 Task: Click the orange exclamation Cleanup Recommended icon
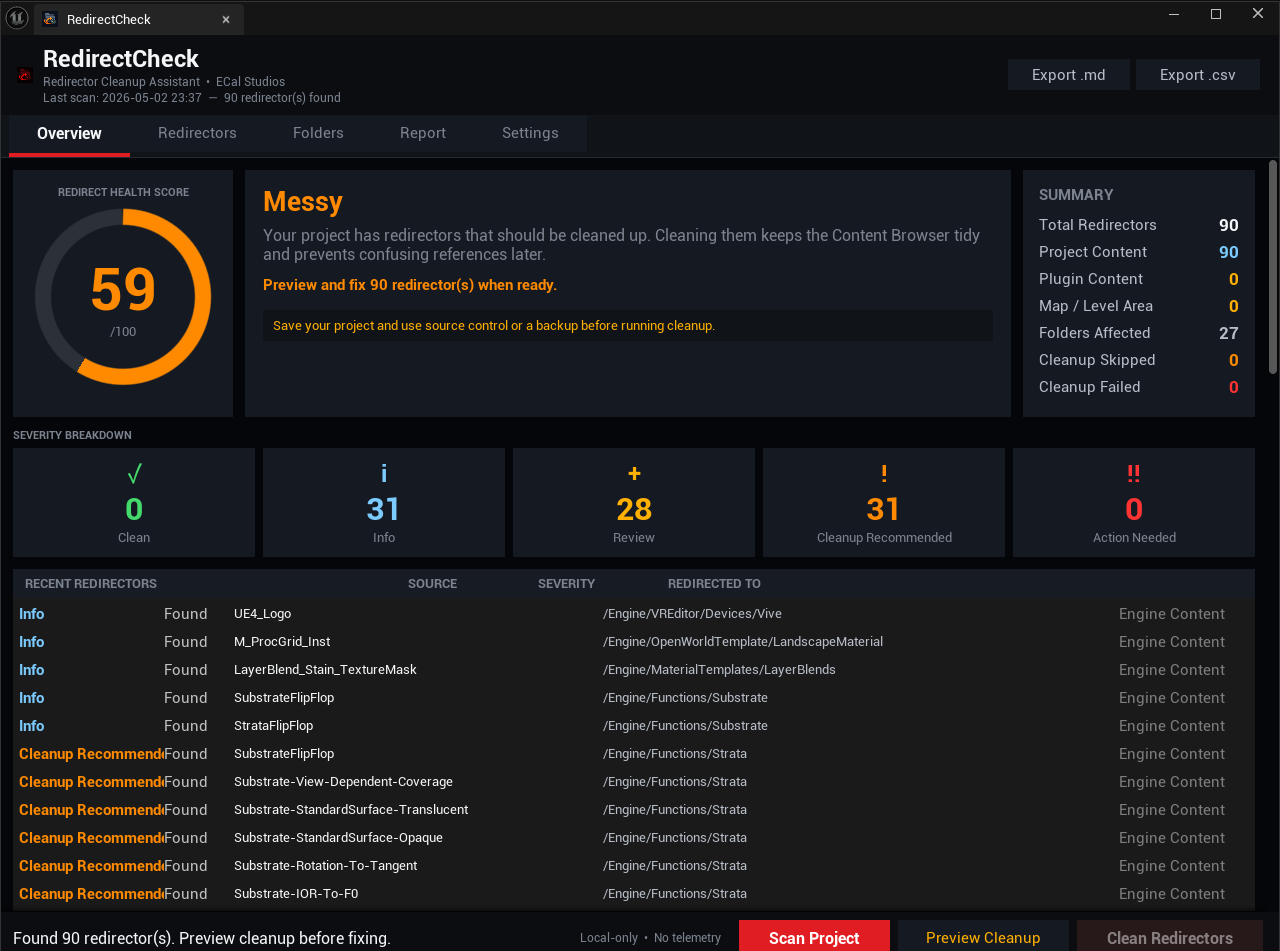point(884,473)
